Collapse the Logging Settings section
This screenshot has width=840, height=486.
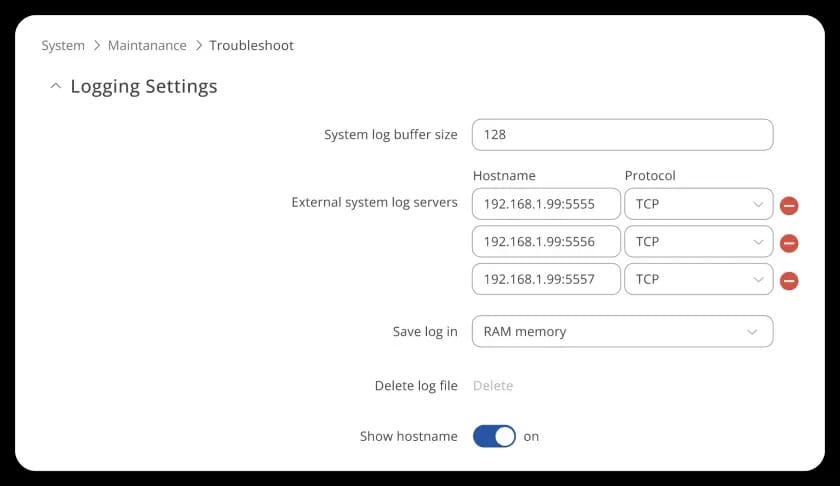(56, 86)
